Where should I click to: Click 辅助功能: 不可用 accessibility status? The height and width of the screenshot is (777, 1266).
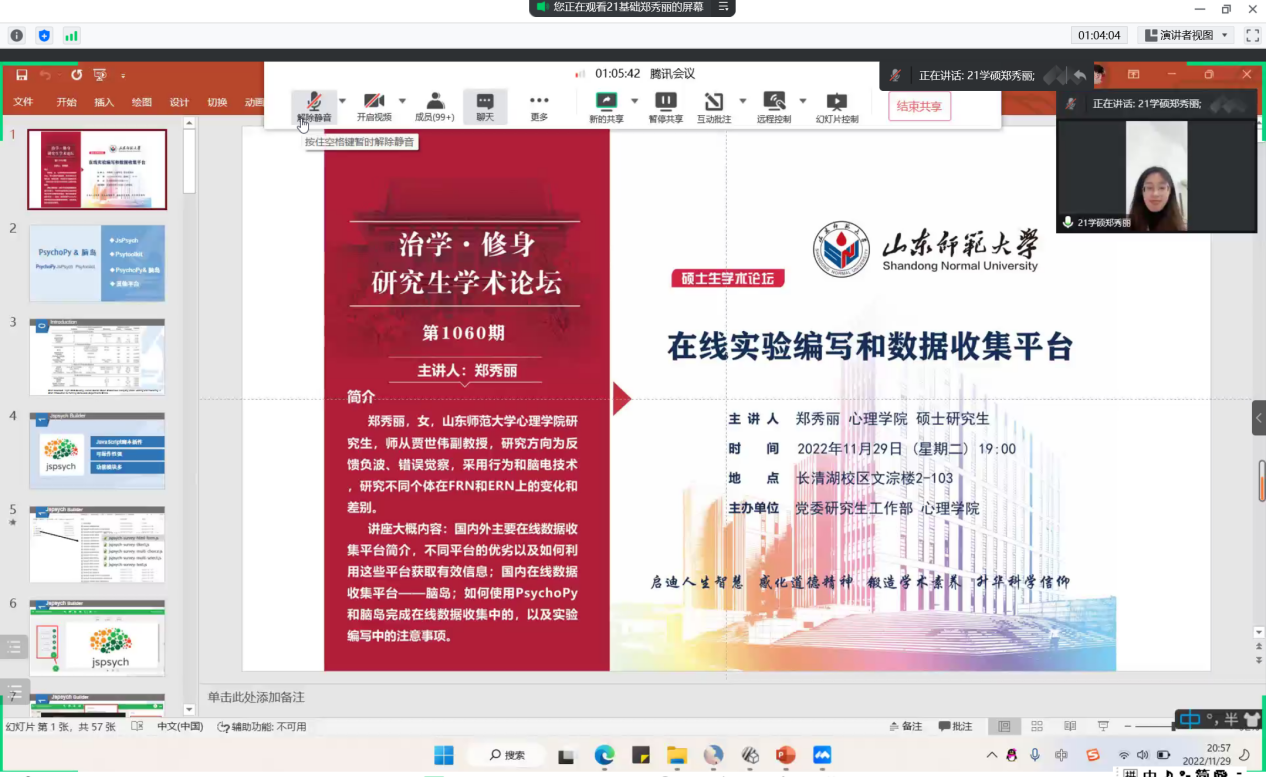click(x=262, y=727)
